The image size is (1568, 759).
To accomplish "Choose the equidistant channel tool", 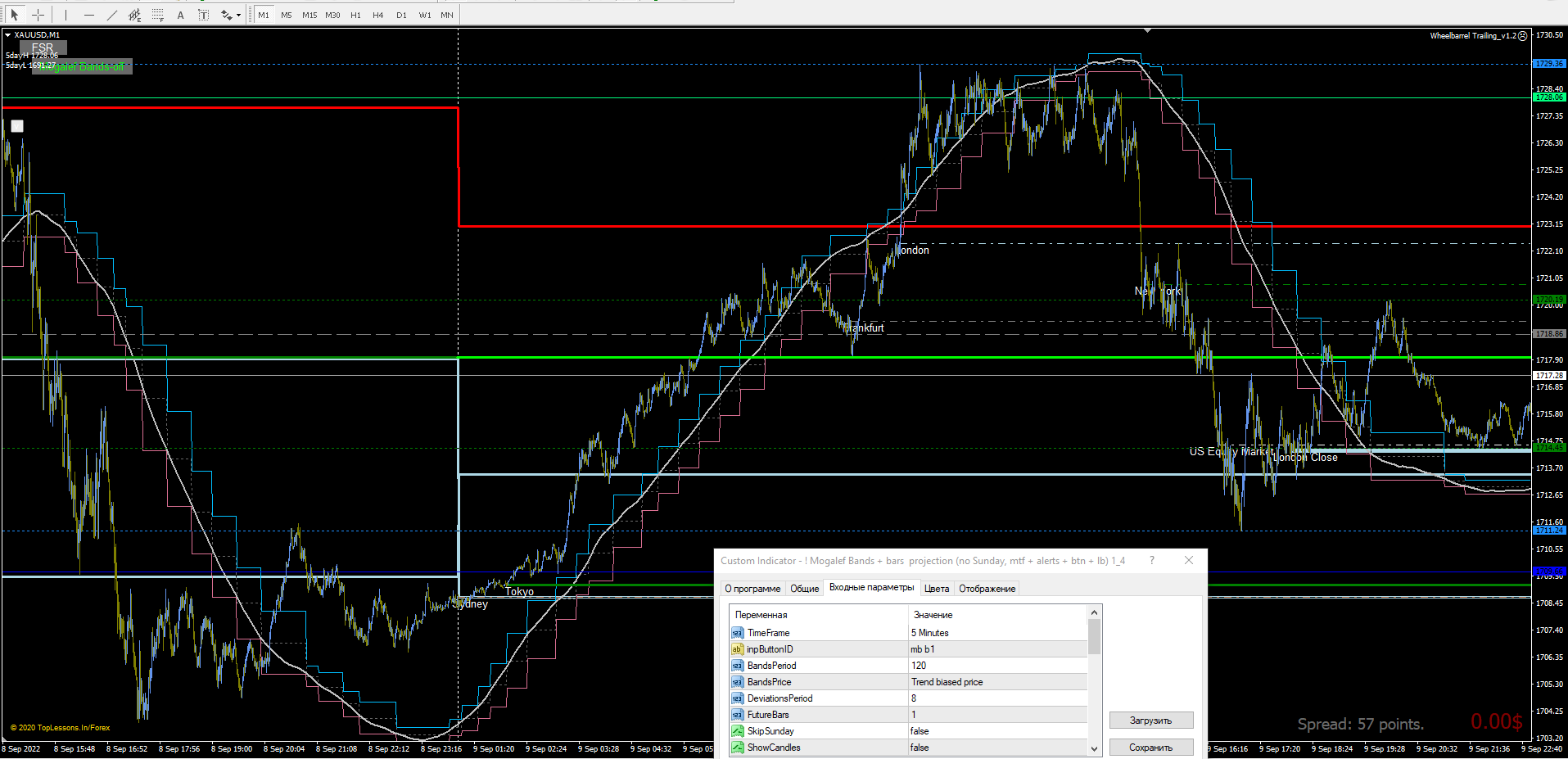I will pyautogui.click(x=135, y=15).
